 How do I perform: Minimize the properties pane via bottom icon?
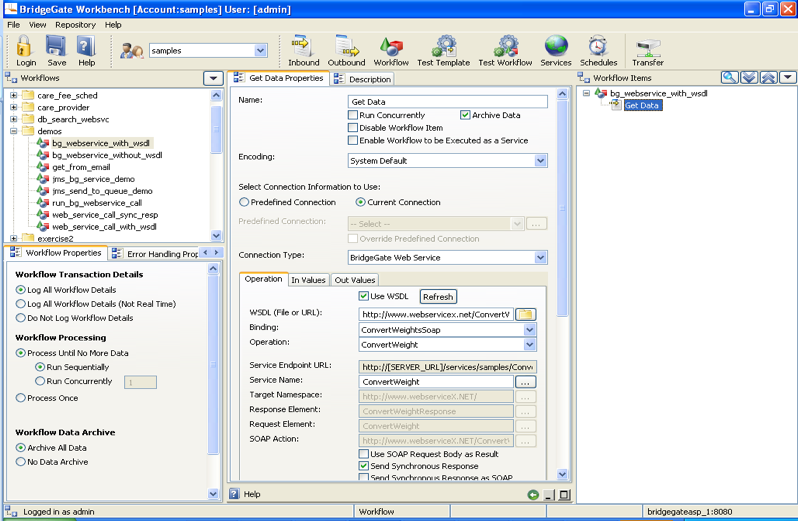click(549, 495)
